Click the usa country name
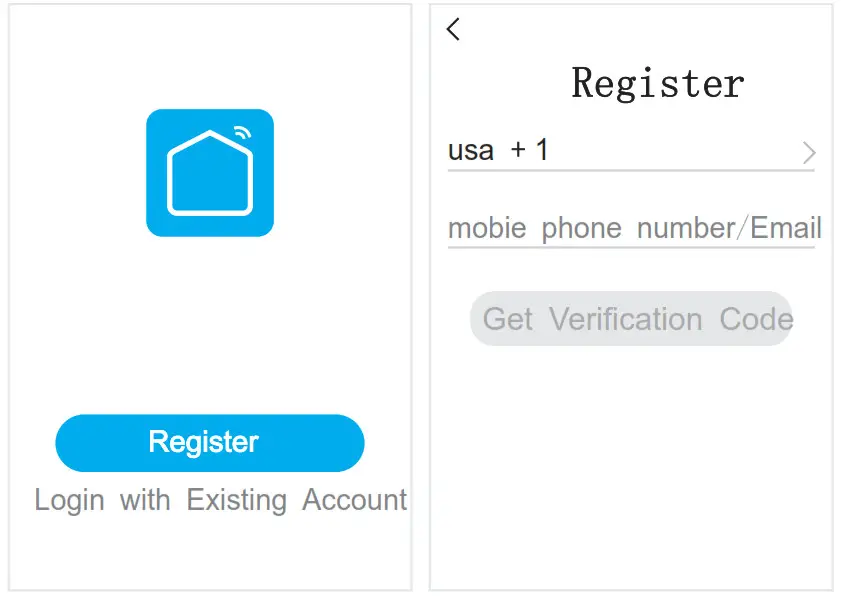 (471, 151)
